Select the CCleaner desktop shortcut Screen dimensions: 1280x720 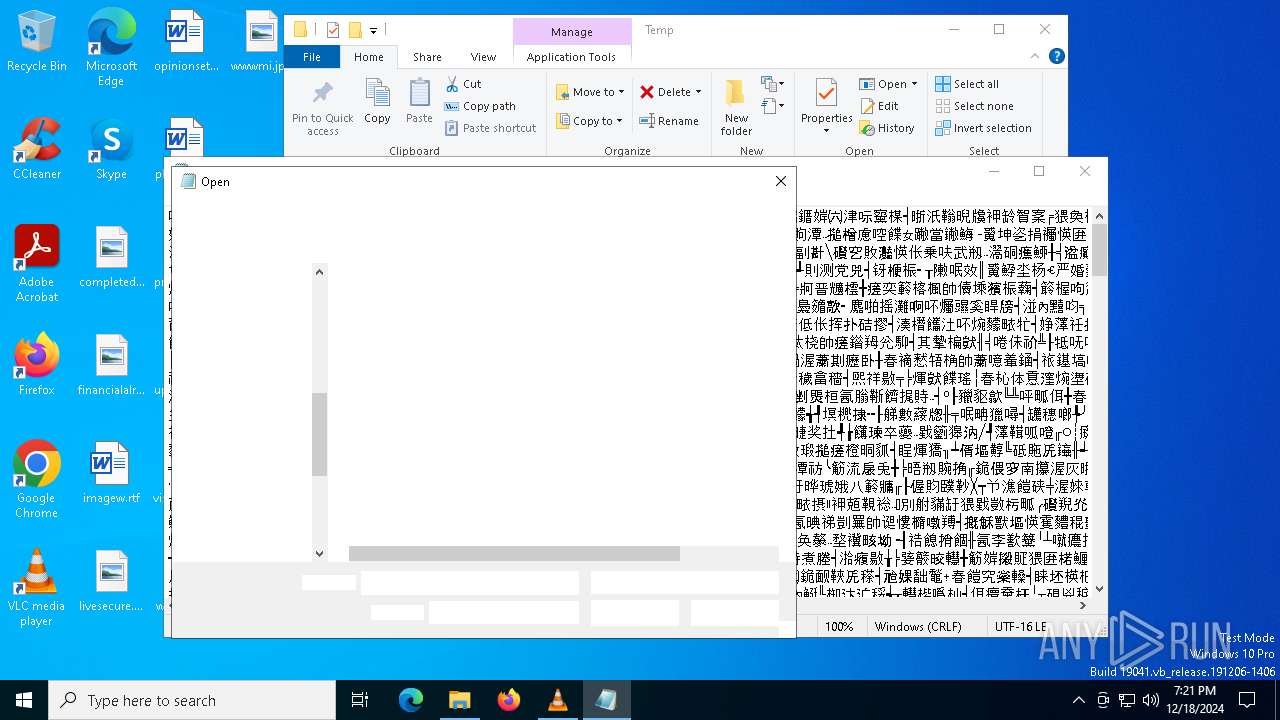(x=36, y=148)
